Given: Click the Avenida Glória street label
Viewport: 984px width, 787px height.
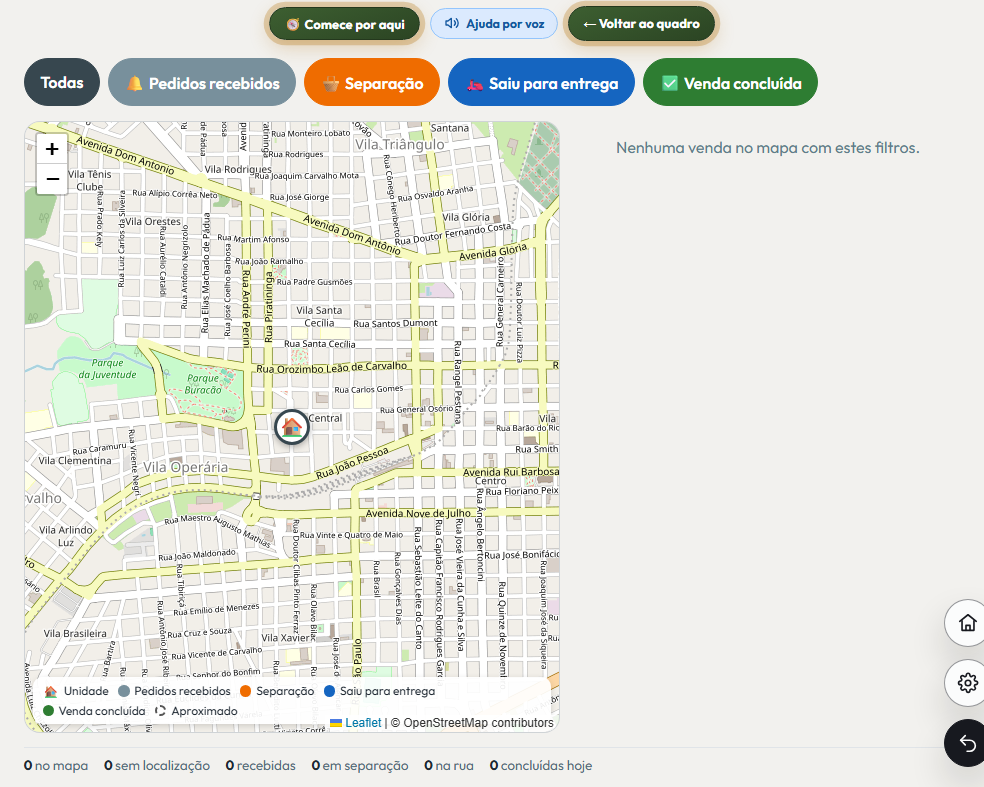Looking at the screenshot, I should tap(493, 252).
